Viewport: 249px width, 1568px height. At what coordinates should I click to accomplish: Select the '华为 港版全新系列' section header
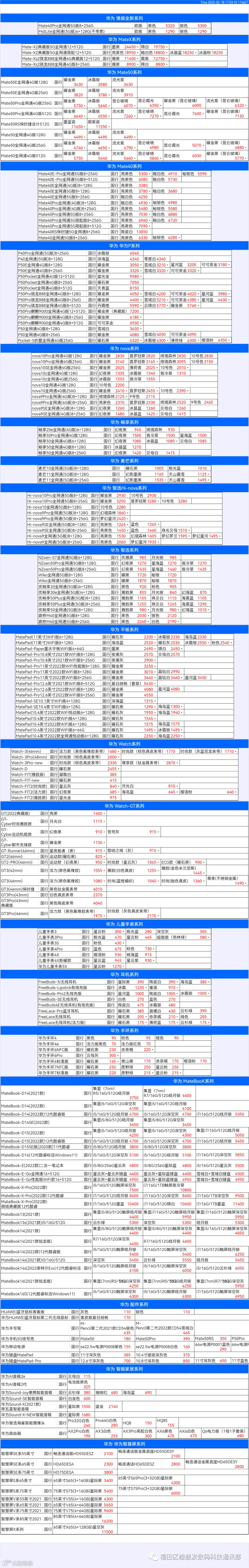[x=124, y=19]
